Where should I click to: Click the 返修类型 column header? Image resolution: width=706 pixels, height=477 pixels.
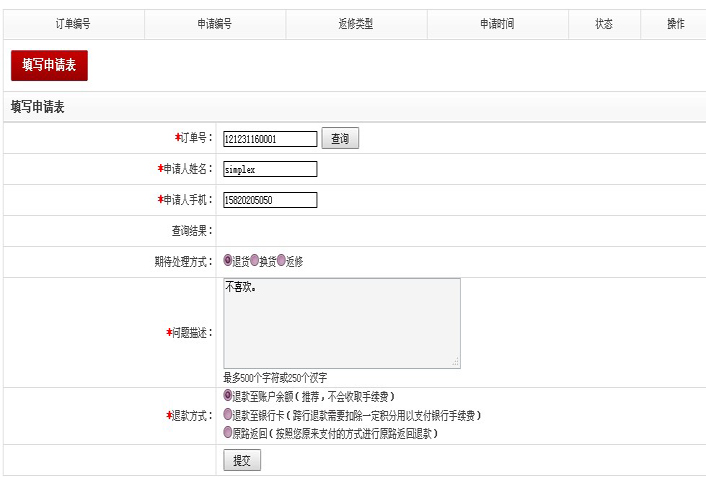coord(355,24)
